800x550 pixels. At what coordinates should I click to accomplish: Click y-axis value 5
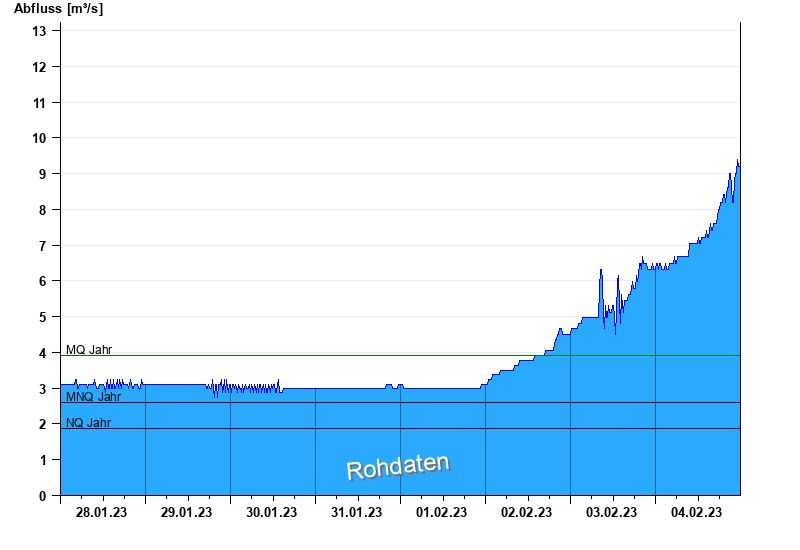[42, 317]
